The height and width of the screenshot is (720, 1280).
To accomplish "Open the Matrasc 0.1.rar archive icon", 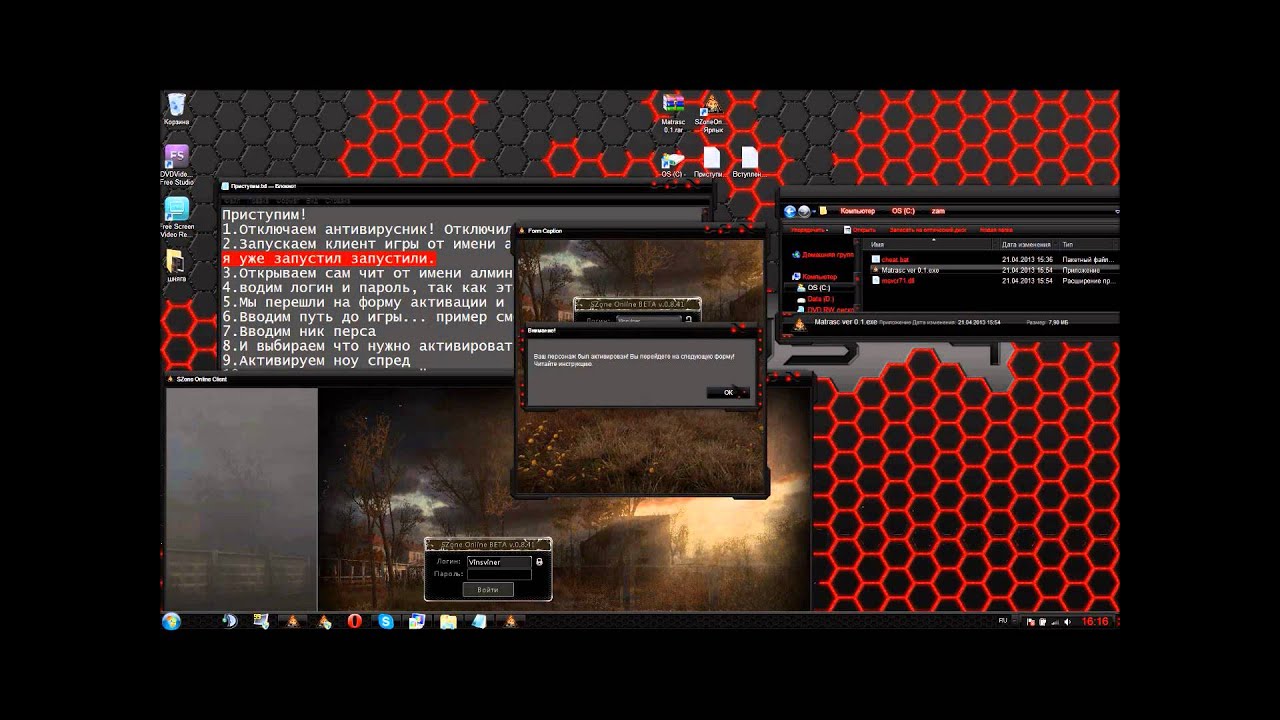I will tap(673, 113).
